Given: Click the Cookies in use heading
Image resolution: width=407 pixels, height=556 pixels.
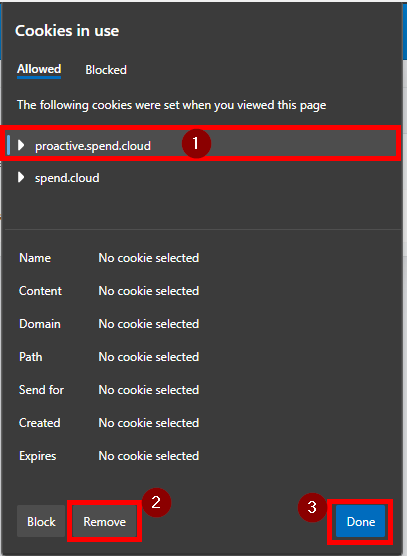Looking at the screenshot, I should 67,31.
